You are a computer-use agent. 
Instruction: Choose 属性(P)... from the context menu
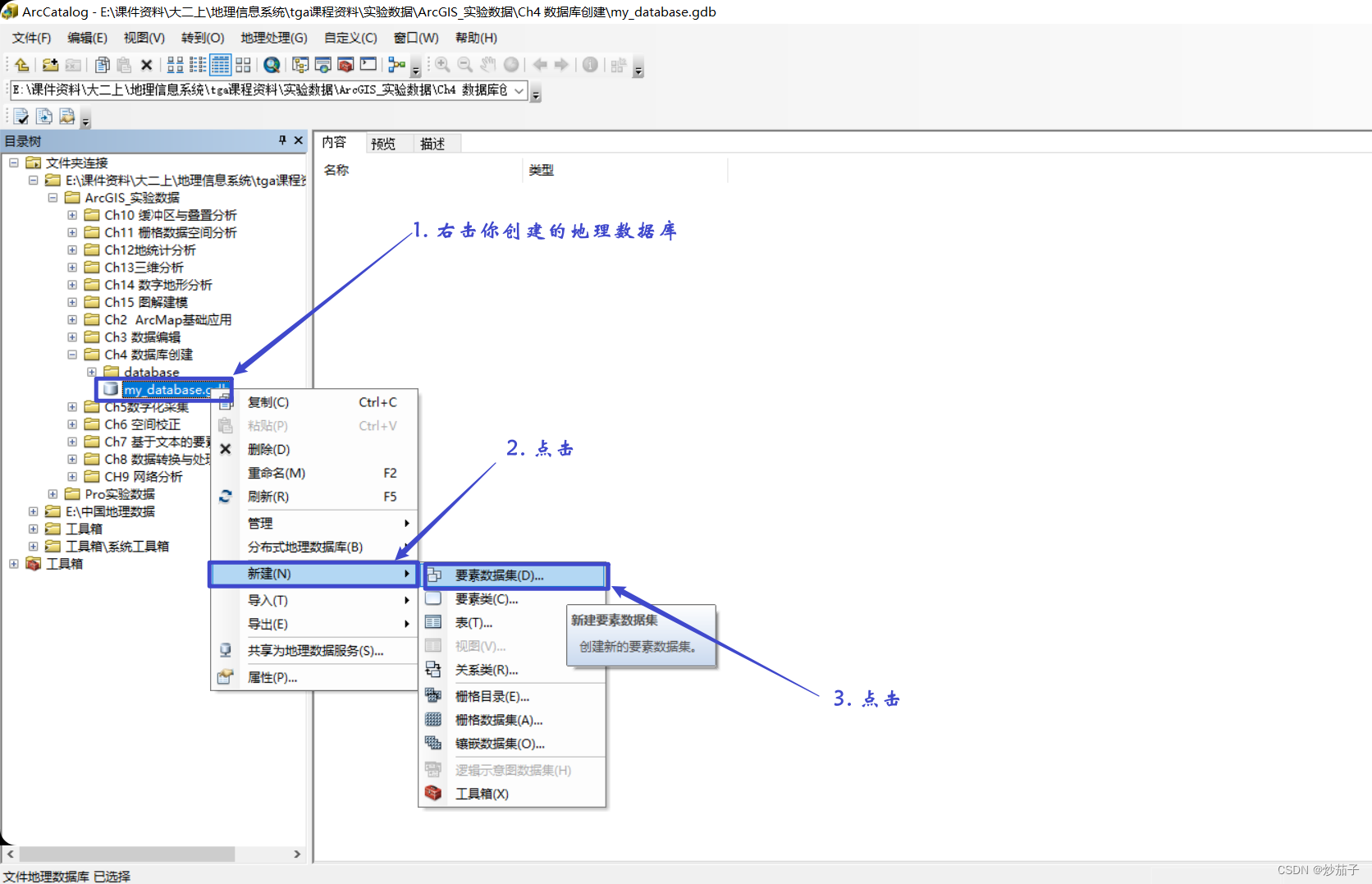(x=315, y=678)
